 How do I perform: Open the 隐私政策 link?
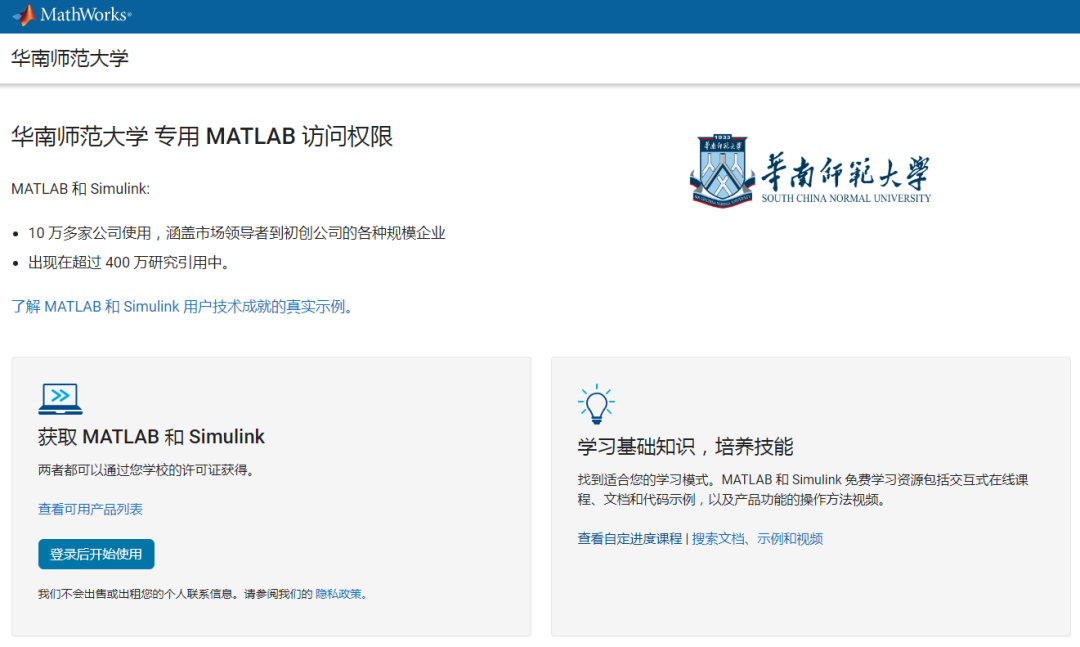point(341,594)
